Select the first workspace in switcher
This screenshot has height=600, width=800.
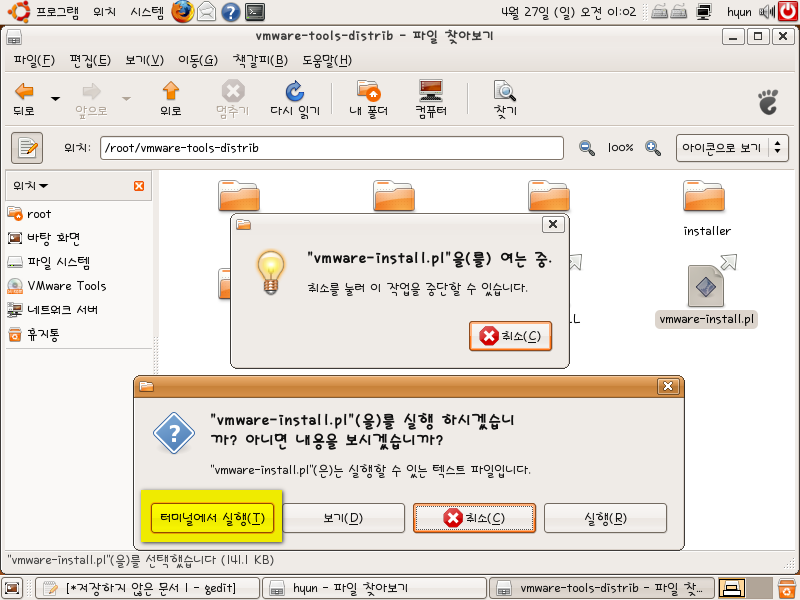pos(732,588)
